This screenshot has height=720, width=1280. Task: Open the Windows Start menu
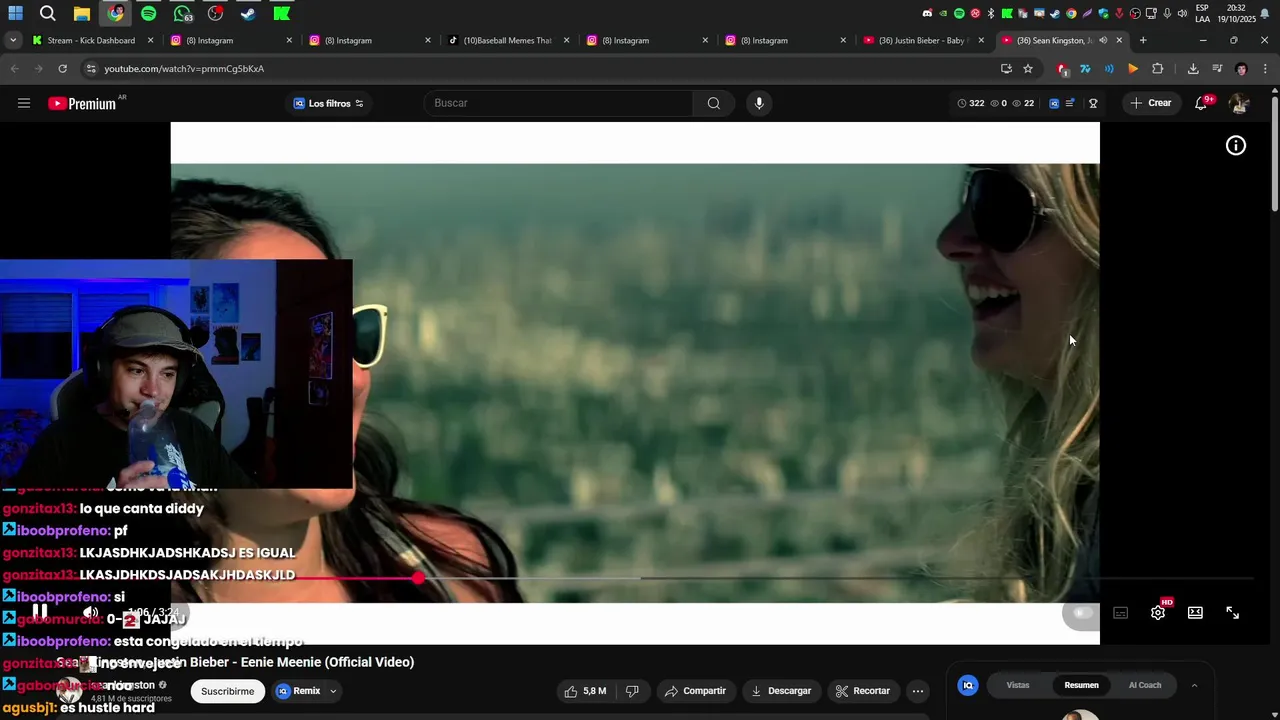[15, 13]
